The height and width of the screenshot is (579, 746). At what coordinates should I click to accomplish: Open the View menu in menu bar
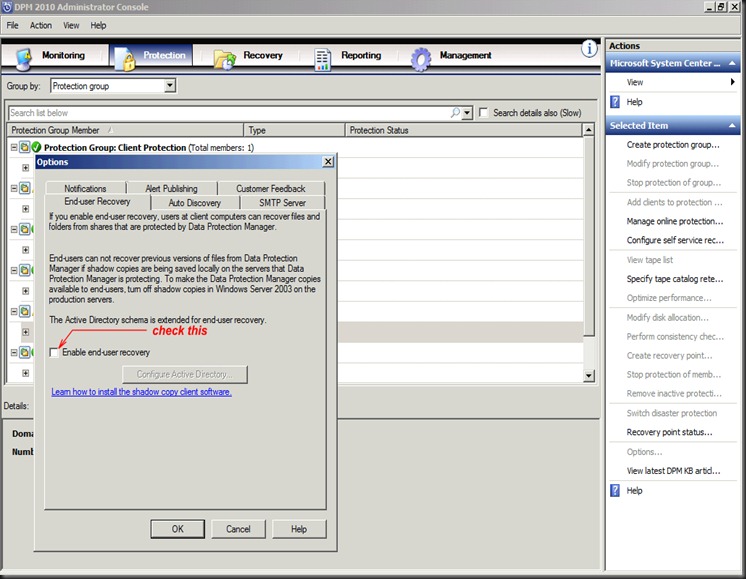(71, 25)
